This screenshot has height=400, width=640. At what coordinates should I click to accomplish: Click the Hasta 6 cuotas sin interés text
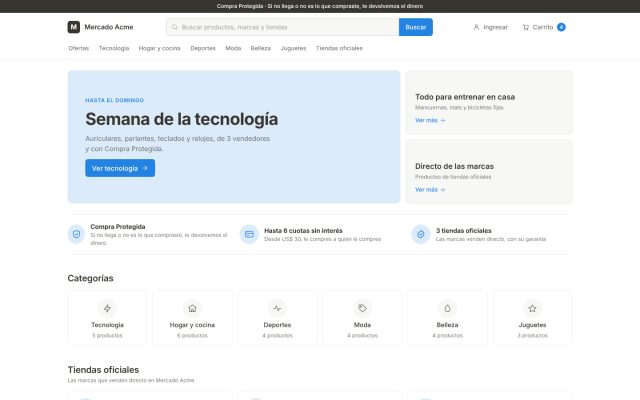click(x=303, y=231)
